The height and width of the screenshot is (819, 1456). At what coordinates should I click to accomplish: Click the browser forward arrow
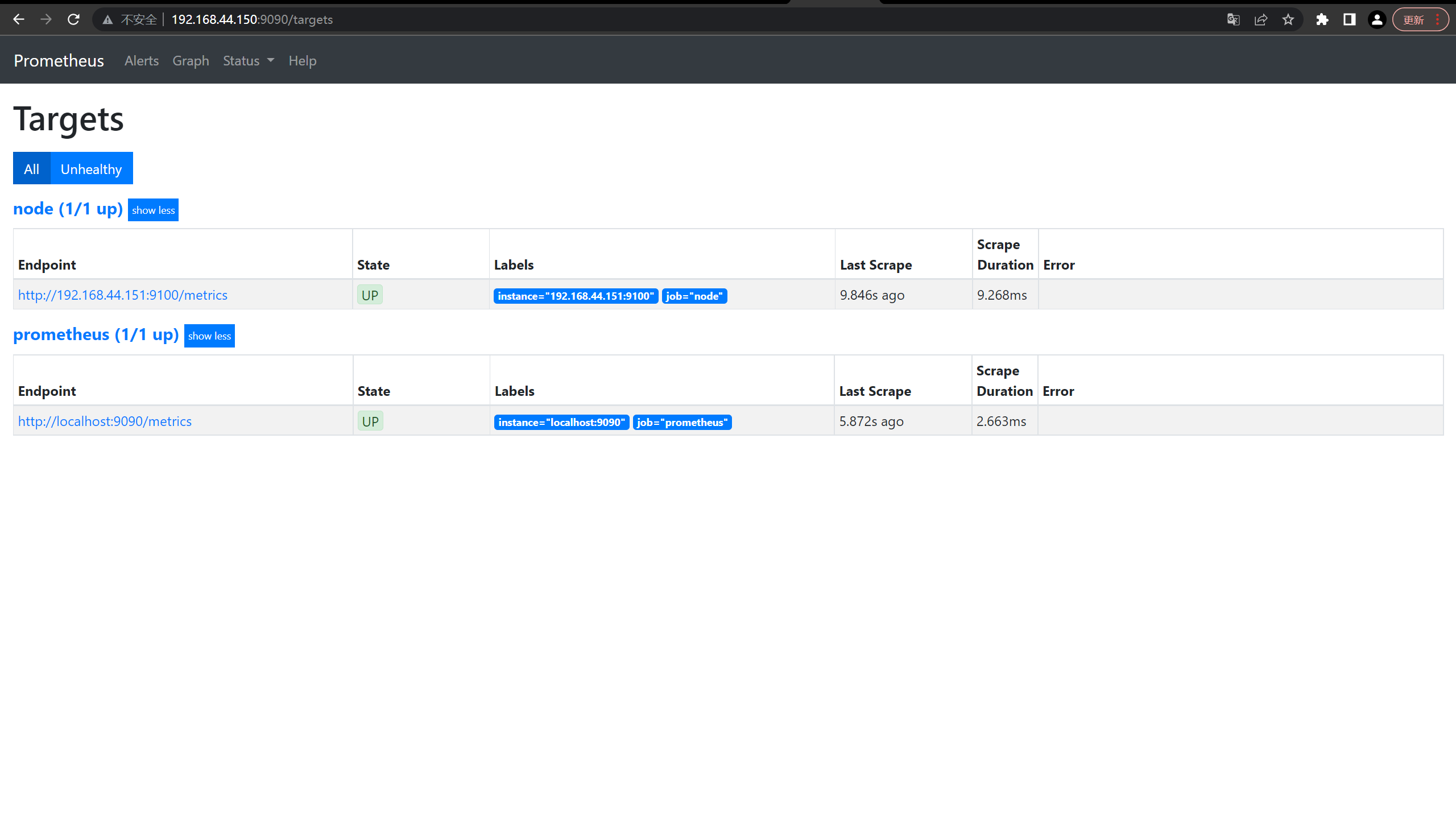tap(46, 19)
